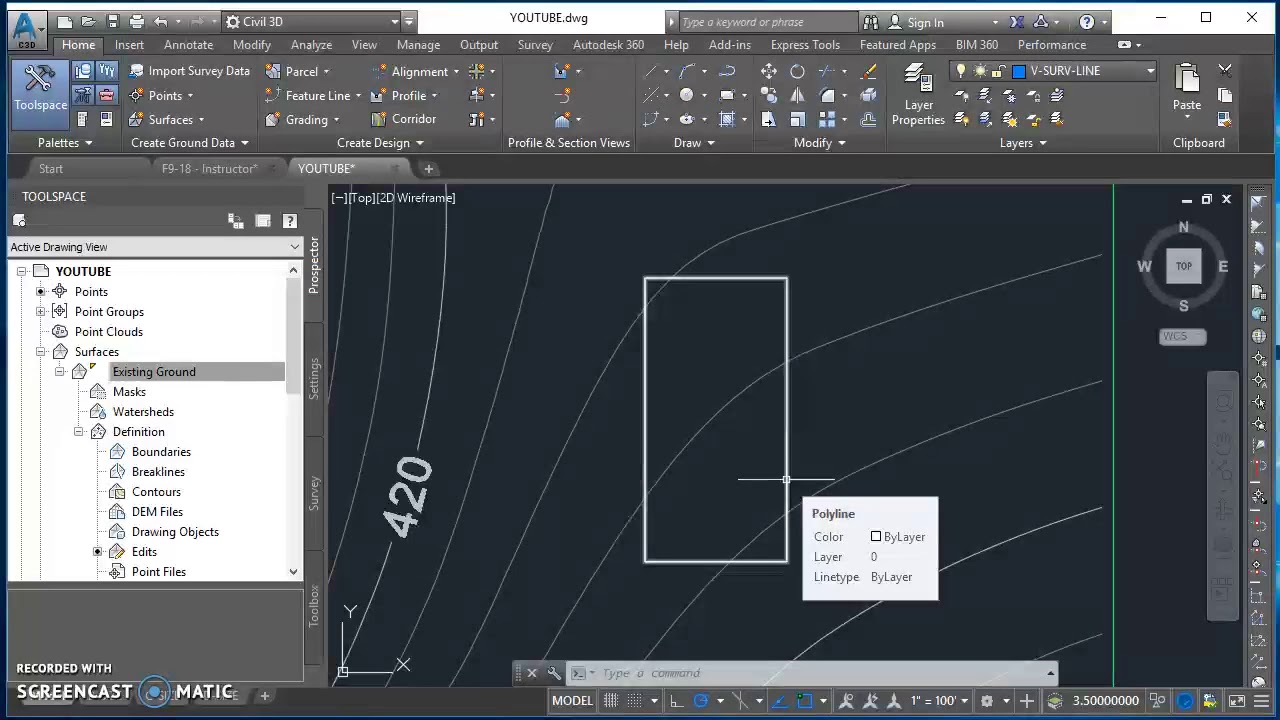The width and height of the screenshot is (1280, 720).
Task: Collapse the Definition tree node
Action: click(x=79, y=432)
